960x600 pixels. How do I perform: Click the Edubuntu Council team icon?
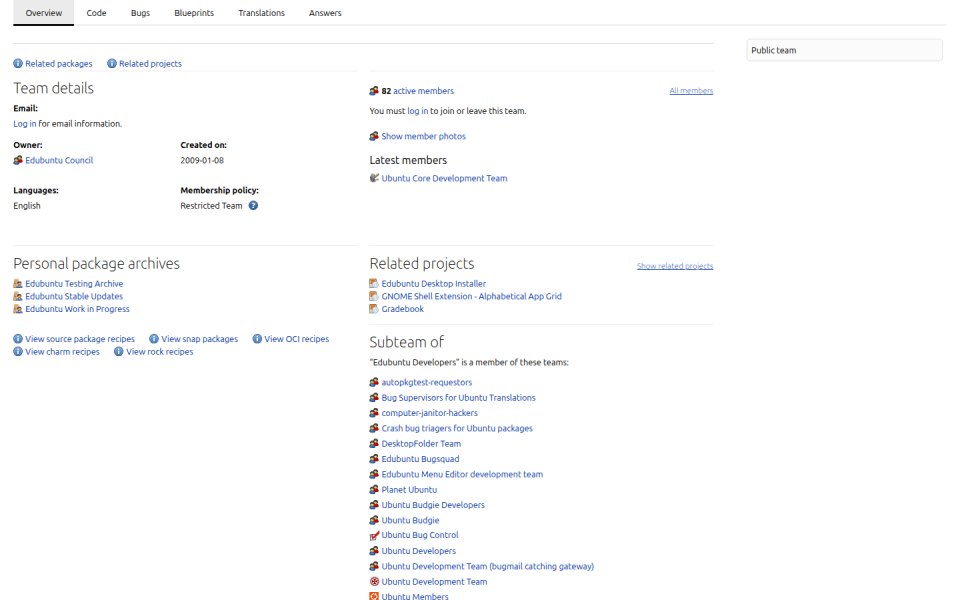18,160
